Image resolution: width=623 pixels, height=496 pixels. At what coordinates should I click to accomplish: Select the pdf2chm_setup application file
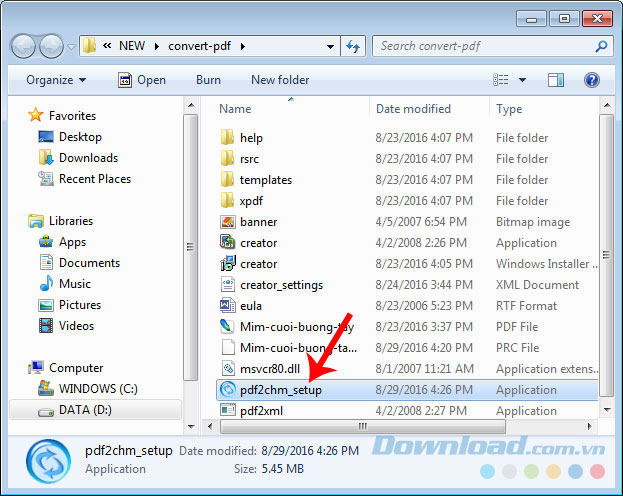[x=280, y=390]
